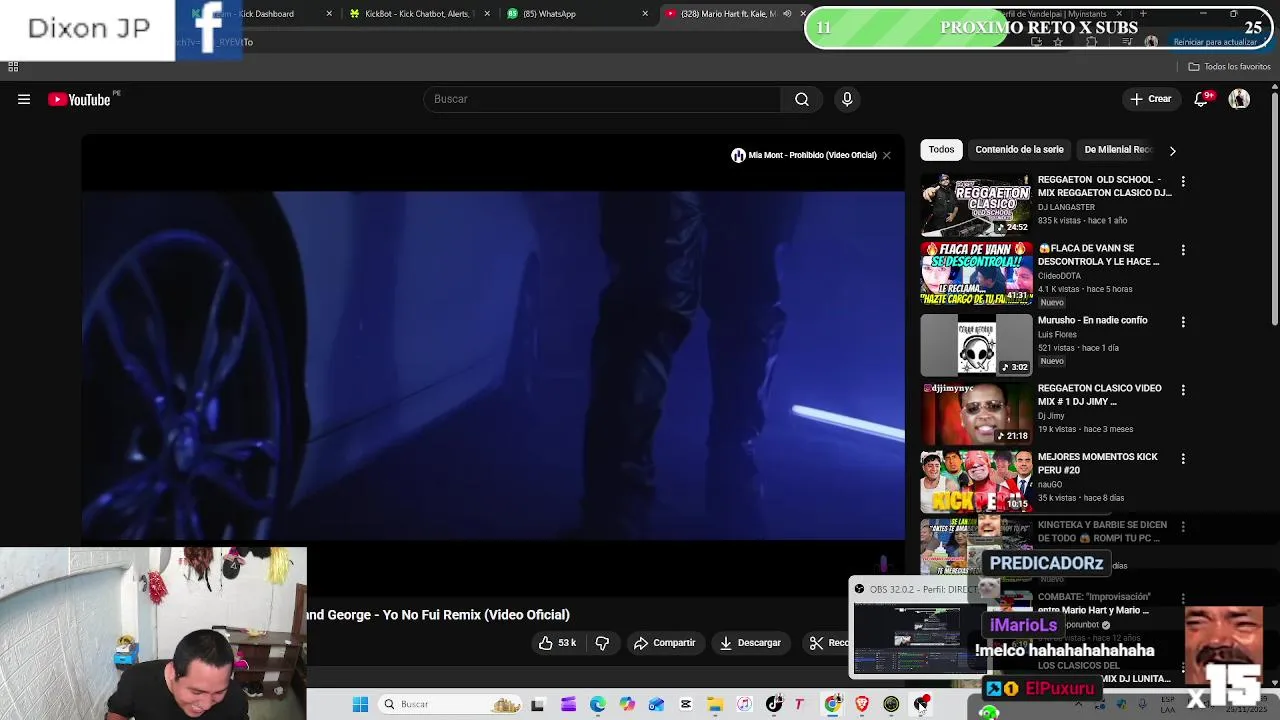The width and height of the screenshot is (1280, 720).
Task: Select Contenido de la serie chip
Action: click(x=1019, y=149)
